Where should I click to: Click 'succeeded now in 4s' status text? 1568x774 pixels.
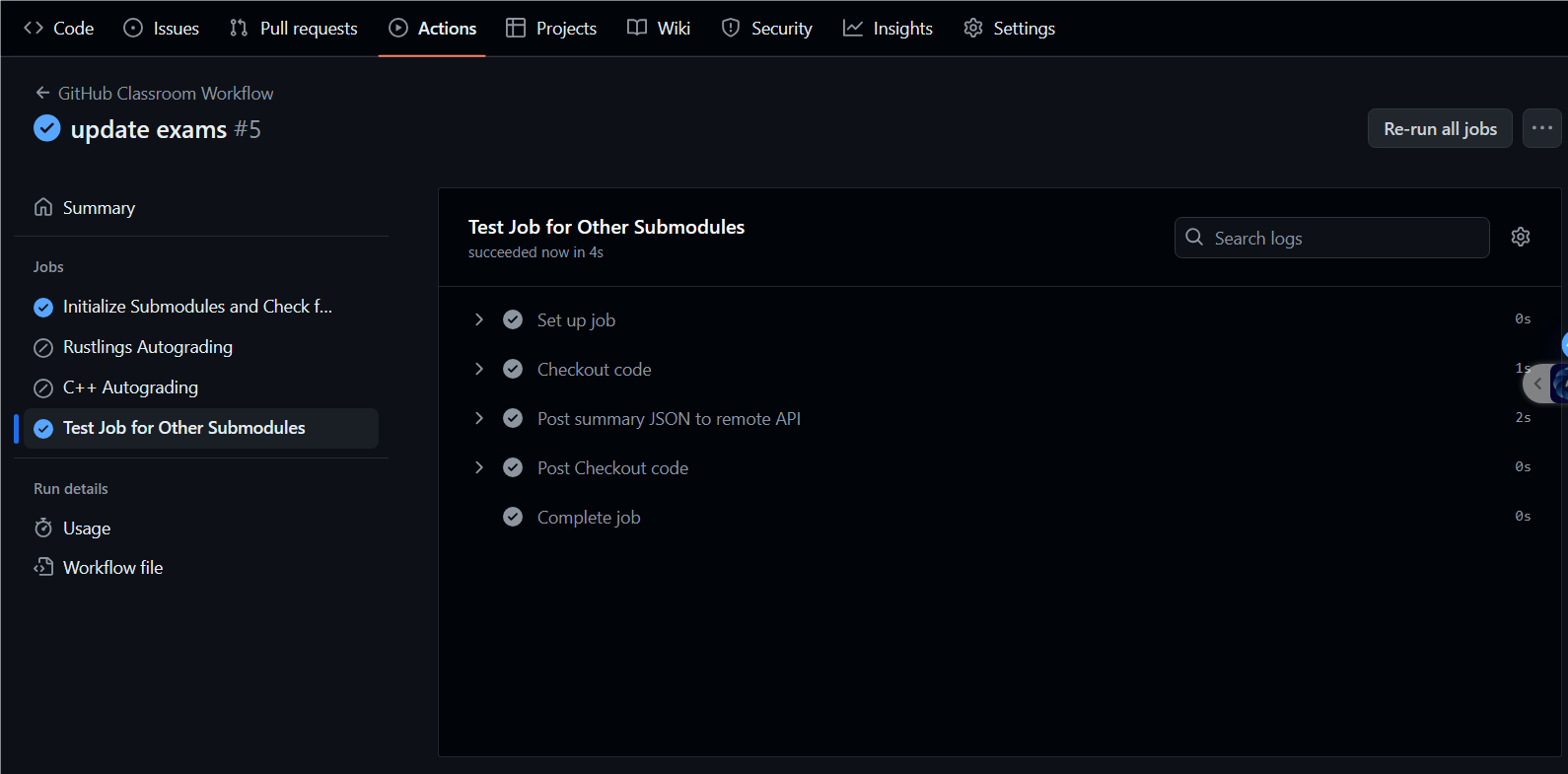(x=535, y=252)
